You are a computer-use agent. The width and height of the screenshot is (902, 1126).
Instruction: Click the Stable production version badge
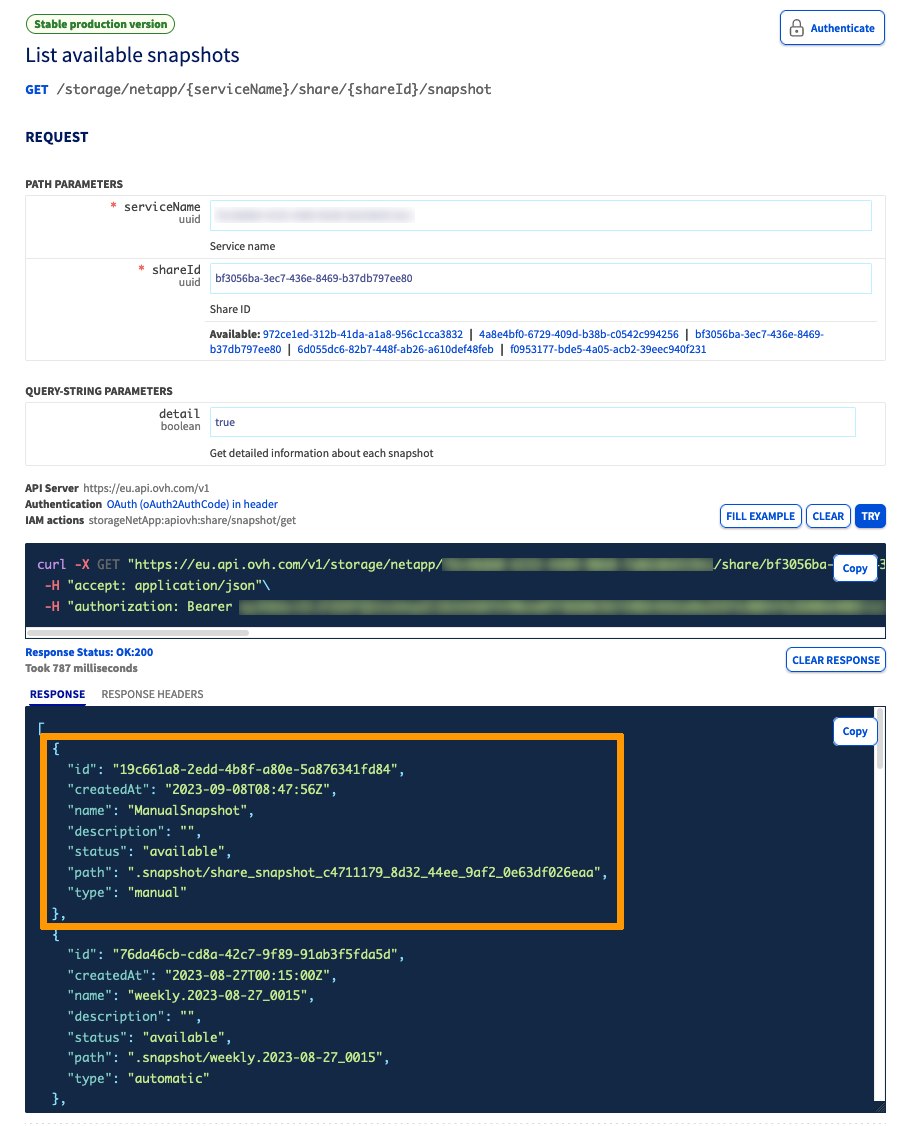[x=100, y=23]
